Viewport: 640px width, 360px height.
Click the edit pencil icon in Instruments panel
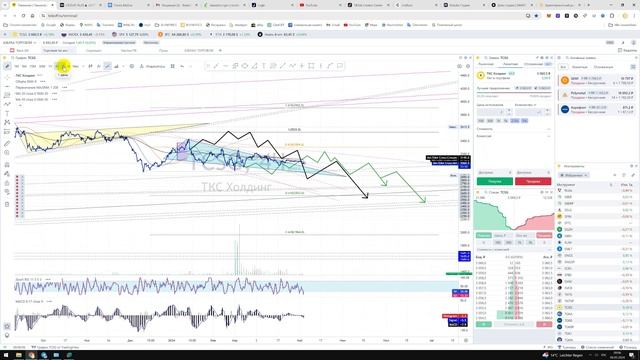pos(633,175)
